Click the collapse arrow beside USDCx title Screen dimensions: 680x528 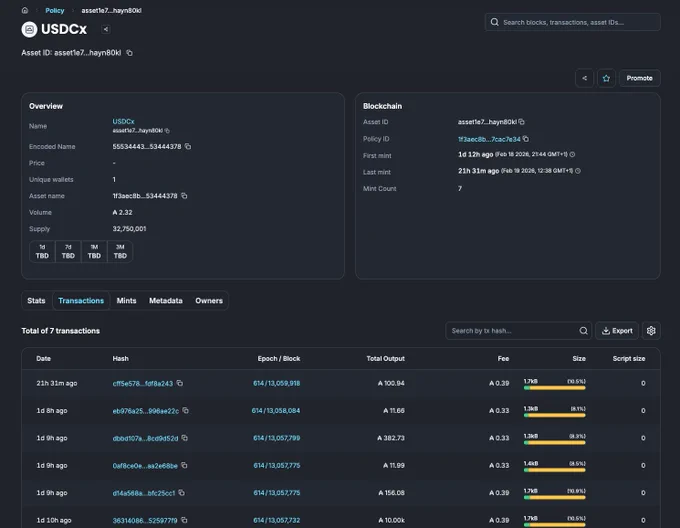pyautogui.click(x=105, y=29)
